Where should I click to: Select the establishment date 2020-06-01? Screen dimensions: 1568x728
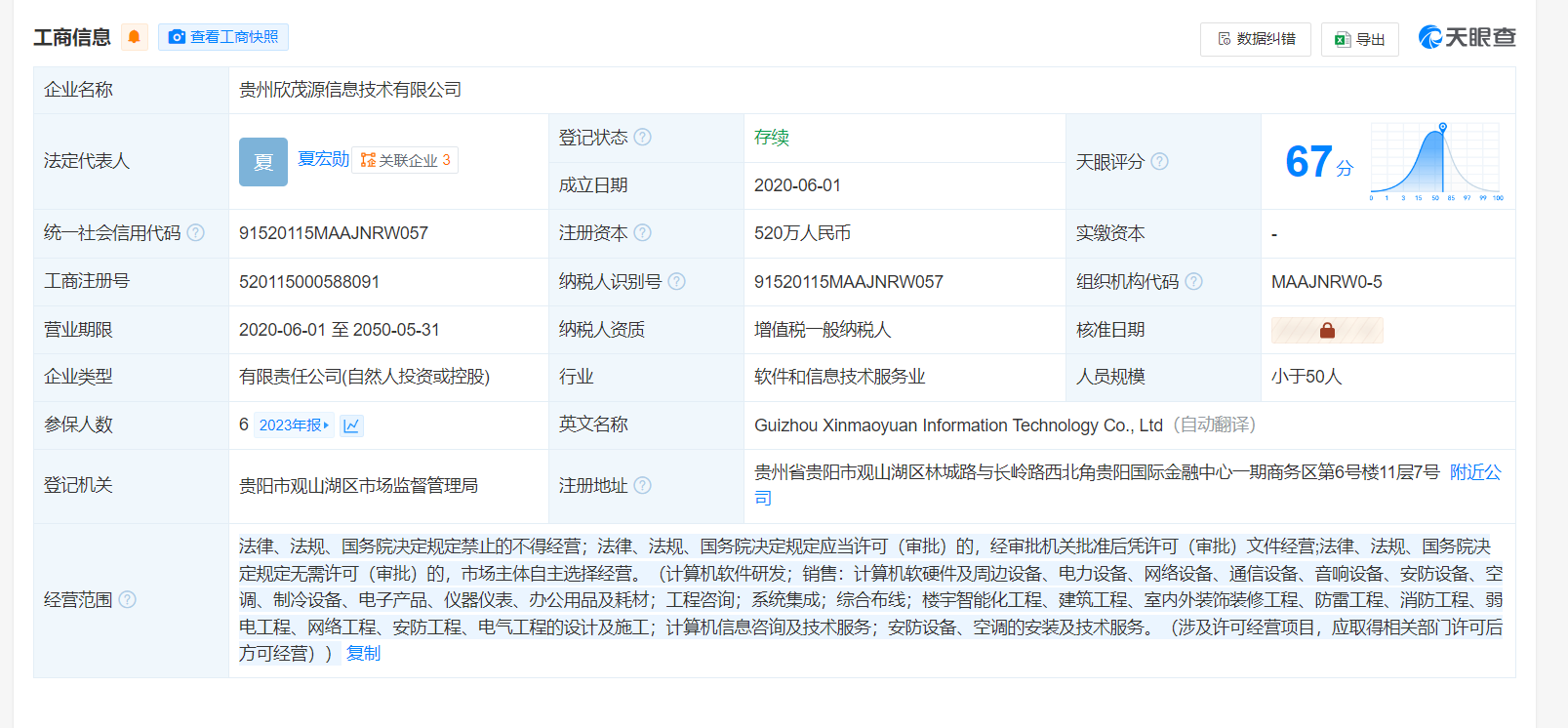point(797,185)
